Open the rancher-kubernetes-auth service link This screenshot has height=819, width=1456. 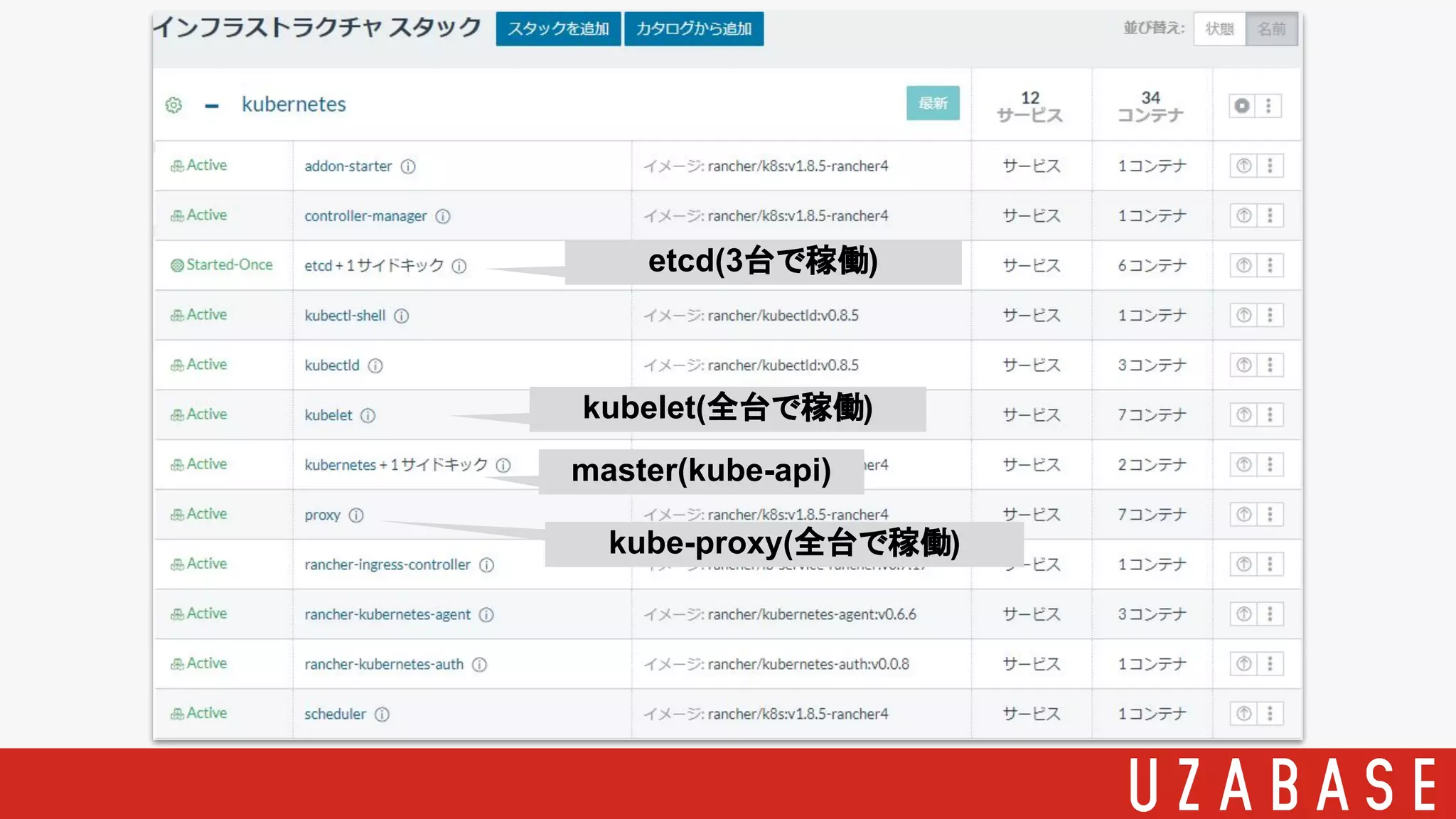coord(384,663)
